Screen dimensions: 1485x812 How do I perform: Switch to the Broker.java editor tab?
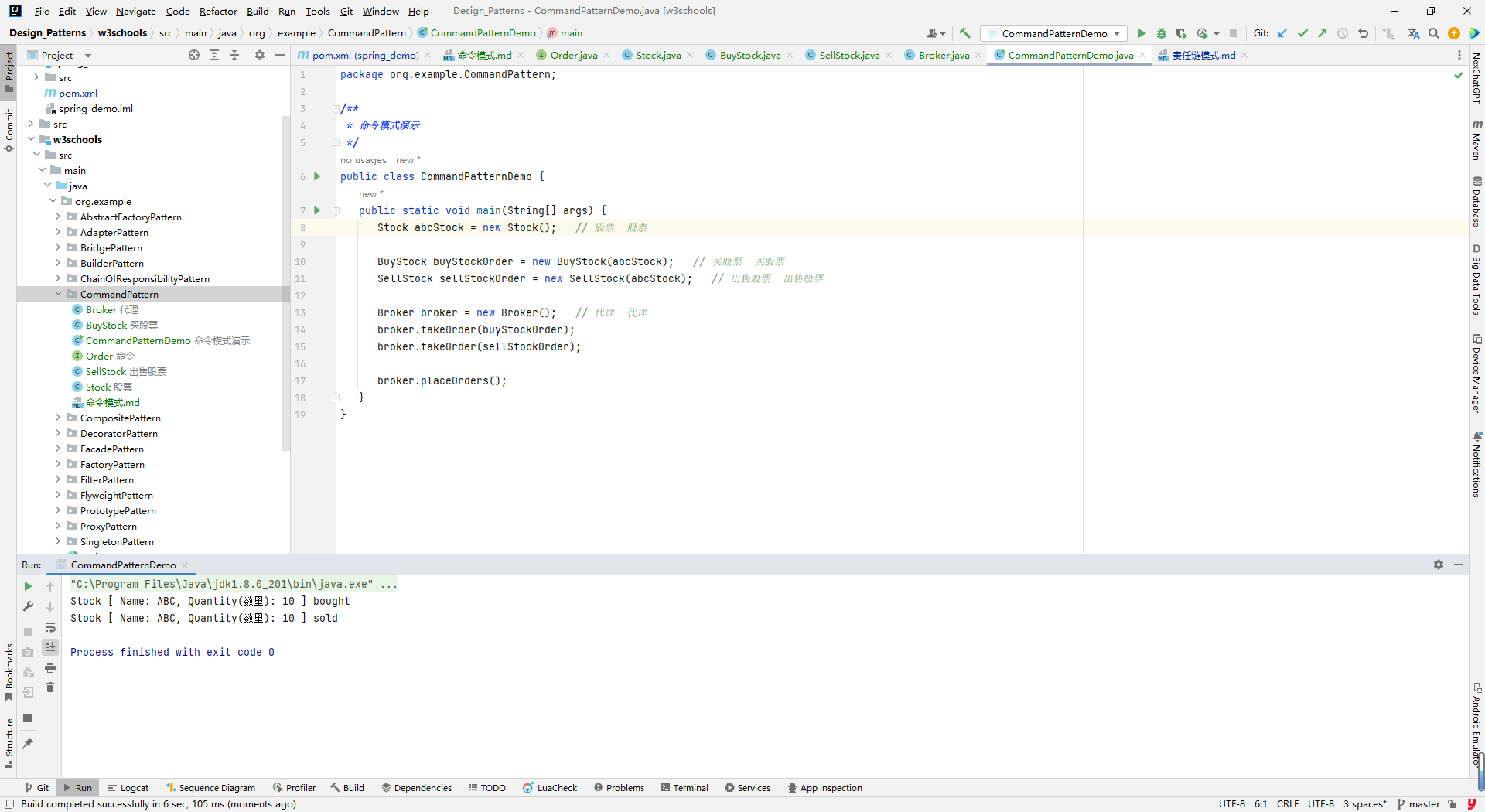(x=943, y=55)
